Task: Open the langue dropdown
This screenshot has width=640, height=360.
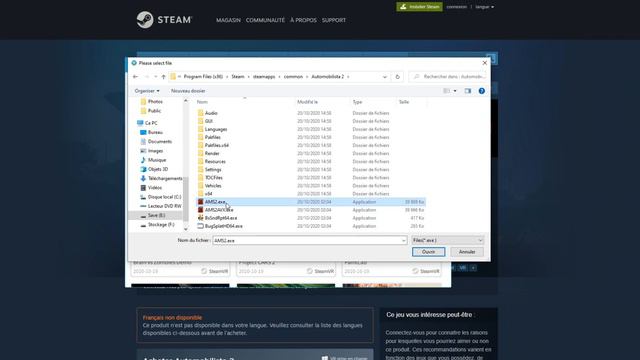Action: (x=484, y=7)
